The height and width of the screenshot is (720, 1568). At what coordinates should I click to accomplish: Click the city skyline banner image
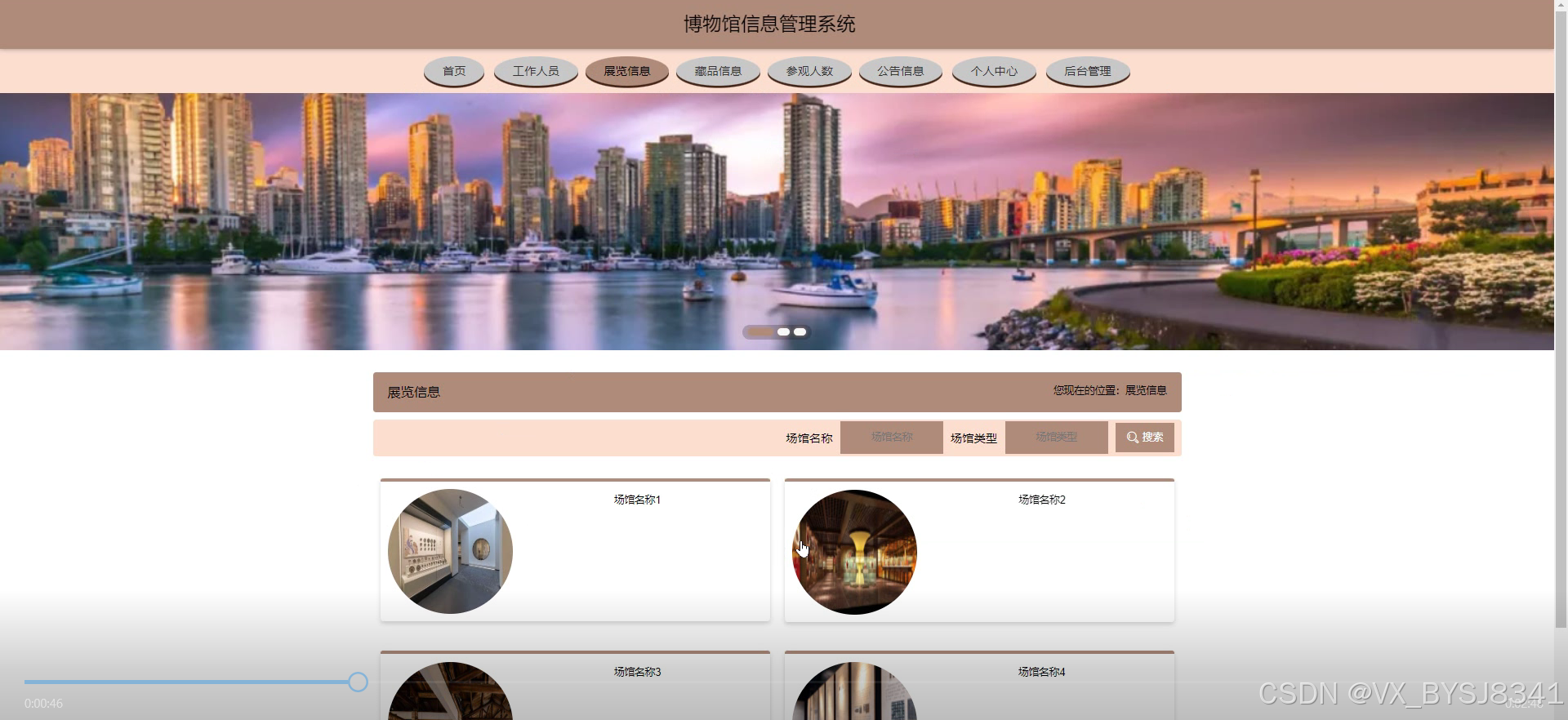pos(777,221)
